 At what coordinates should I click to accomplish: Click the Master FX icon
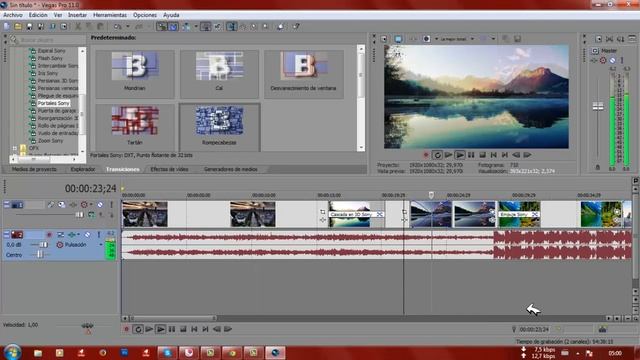click(593, 60)
